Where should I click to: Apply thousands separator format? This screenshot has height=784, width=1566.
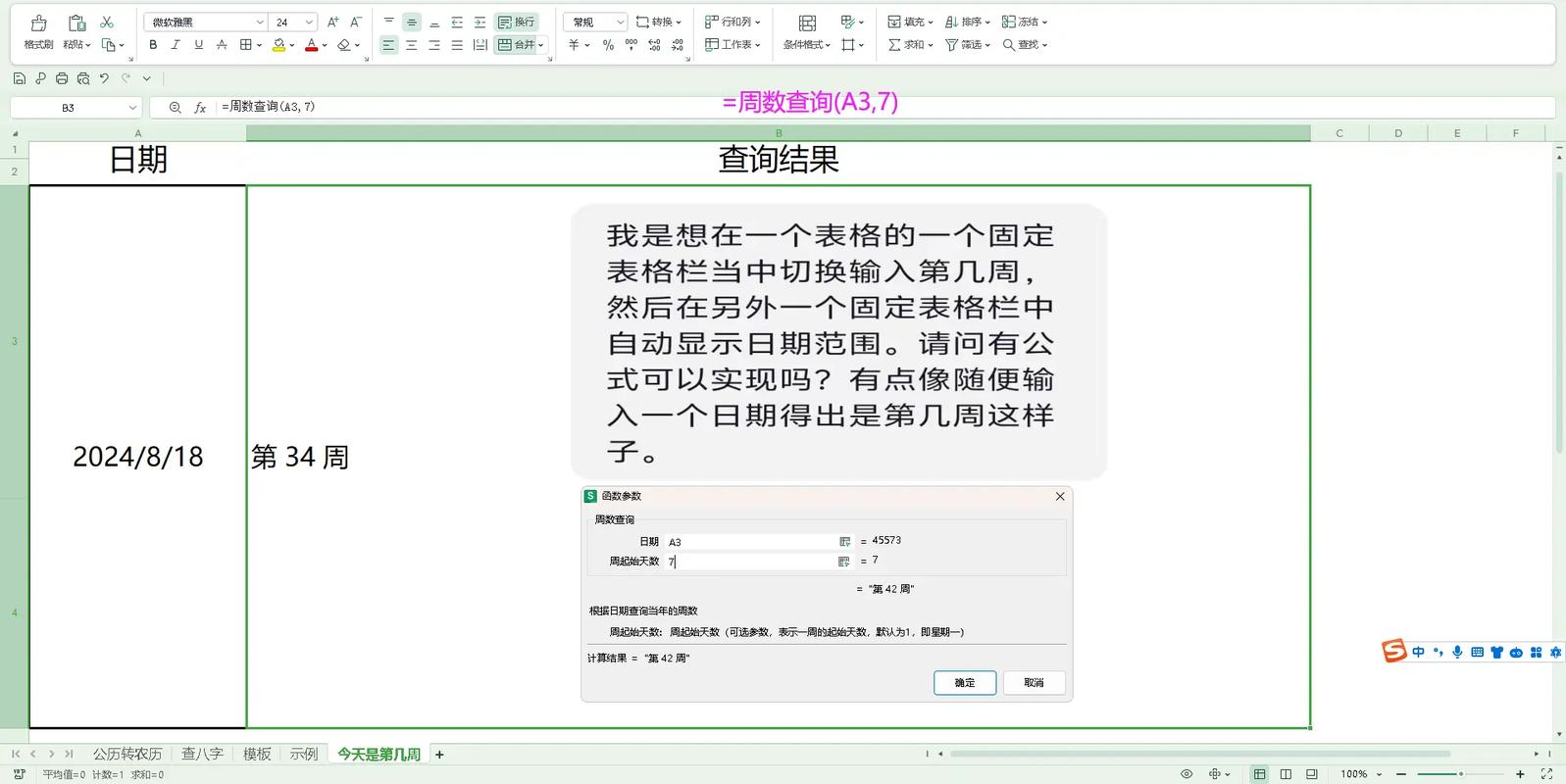coord(631,45)
